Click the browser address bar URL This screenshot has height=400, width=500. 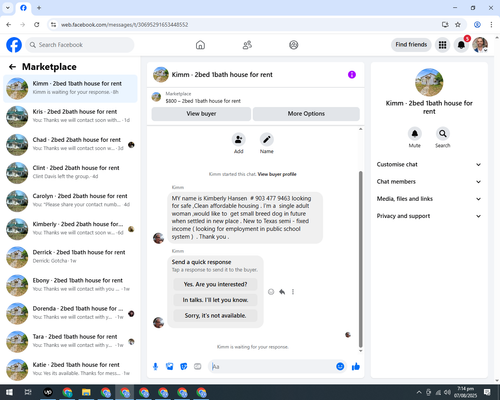click(125, 25)
